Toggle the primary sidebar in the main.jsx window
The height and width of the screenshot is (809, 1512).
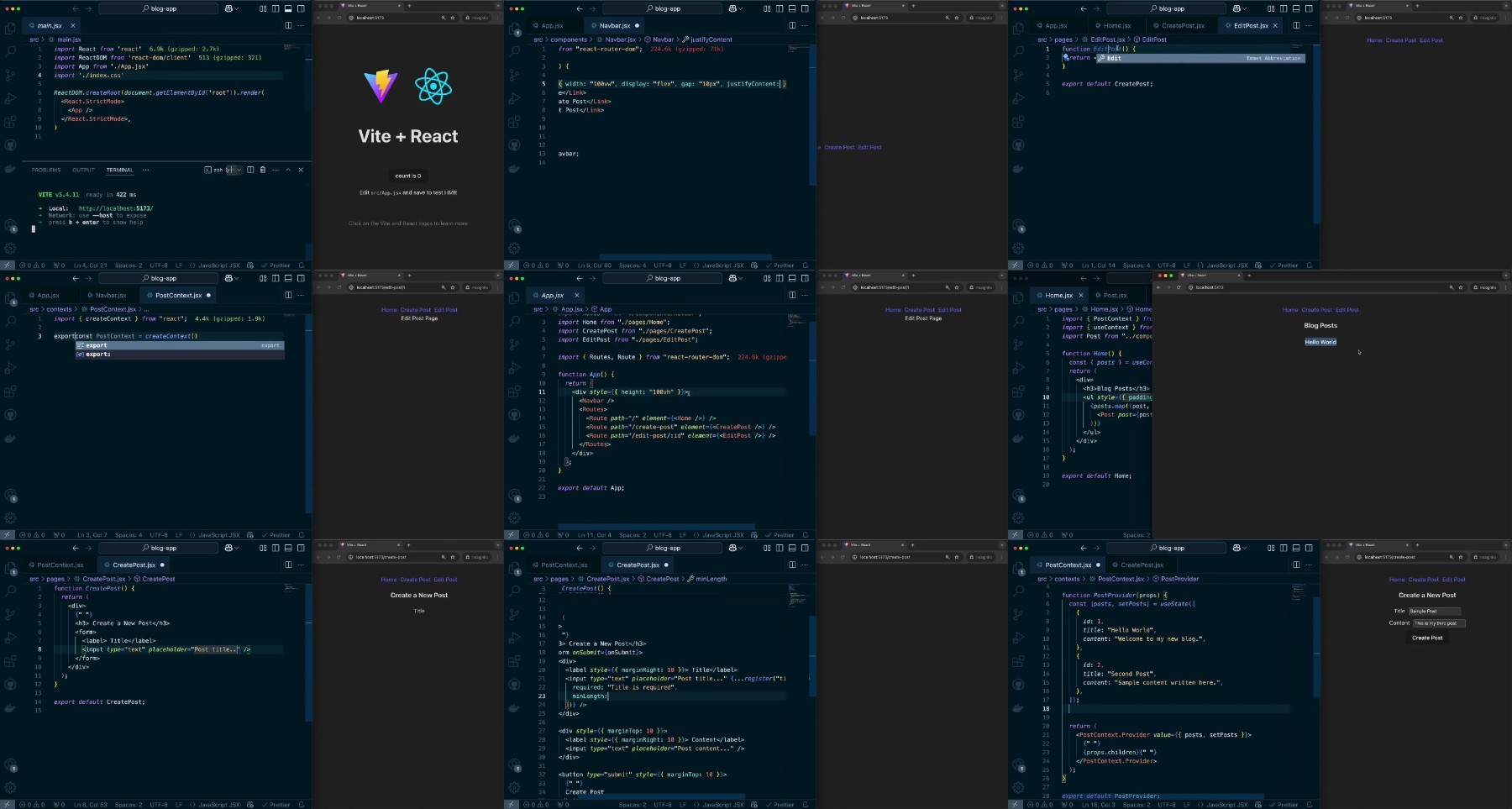(276, 8)
